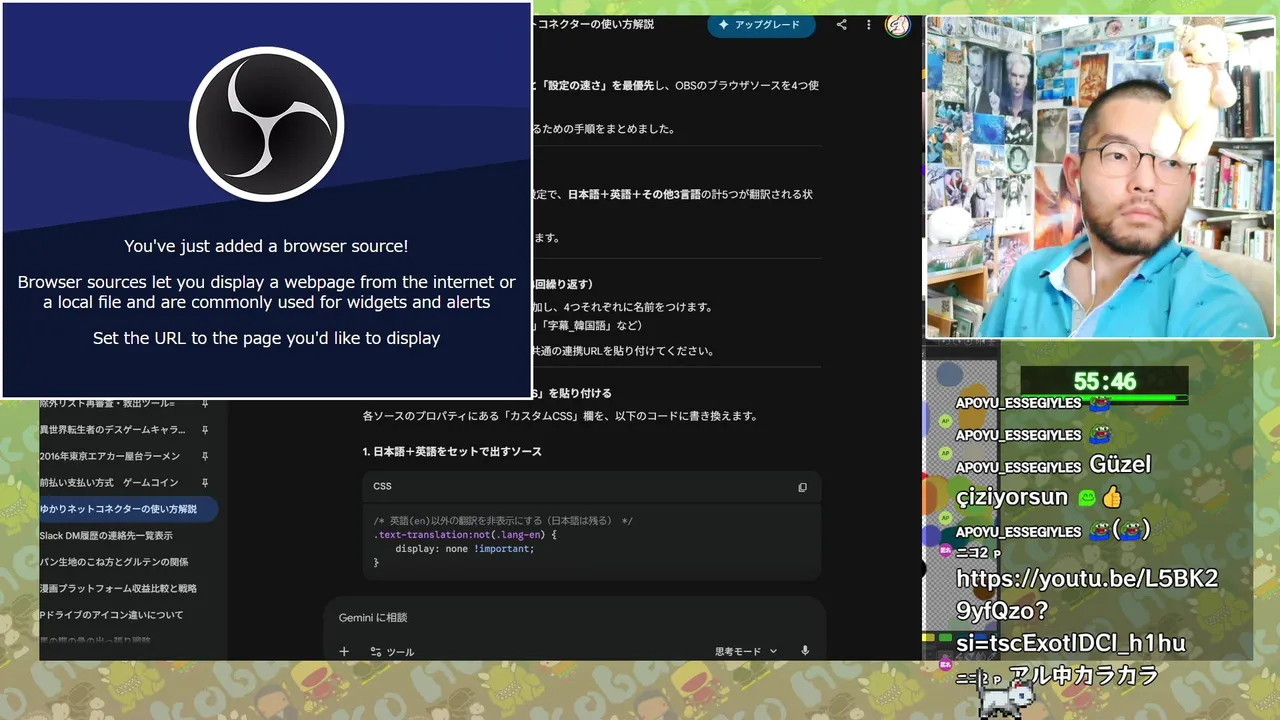Open the 思考モード model dropdown

746,651
